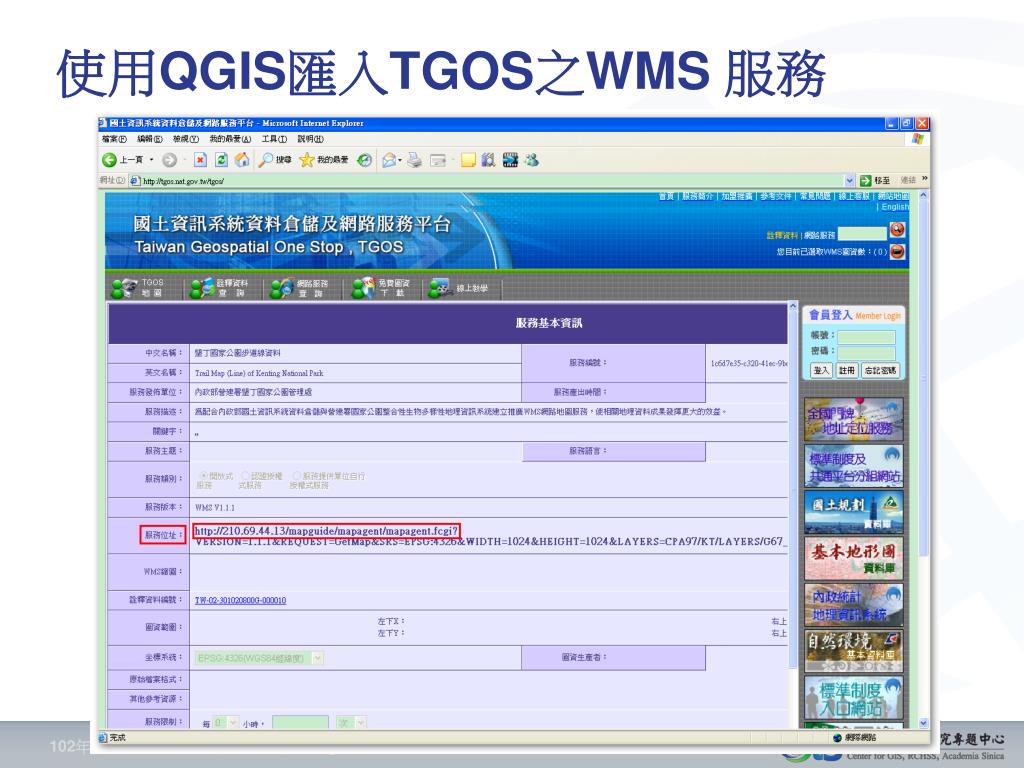Click the red magnifier search button on TGOS header
This screenshot has height=768, width=1024.
point(897,230)
